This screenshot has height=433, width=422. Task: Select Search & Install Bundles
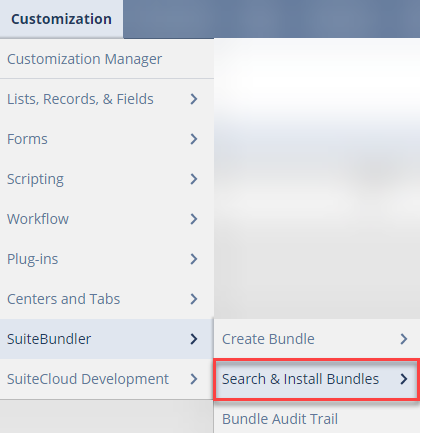coord(317,379)
